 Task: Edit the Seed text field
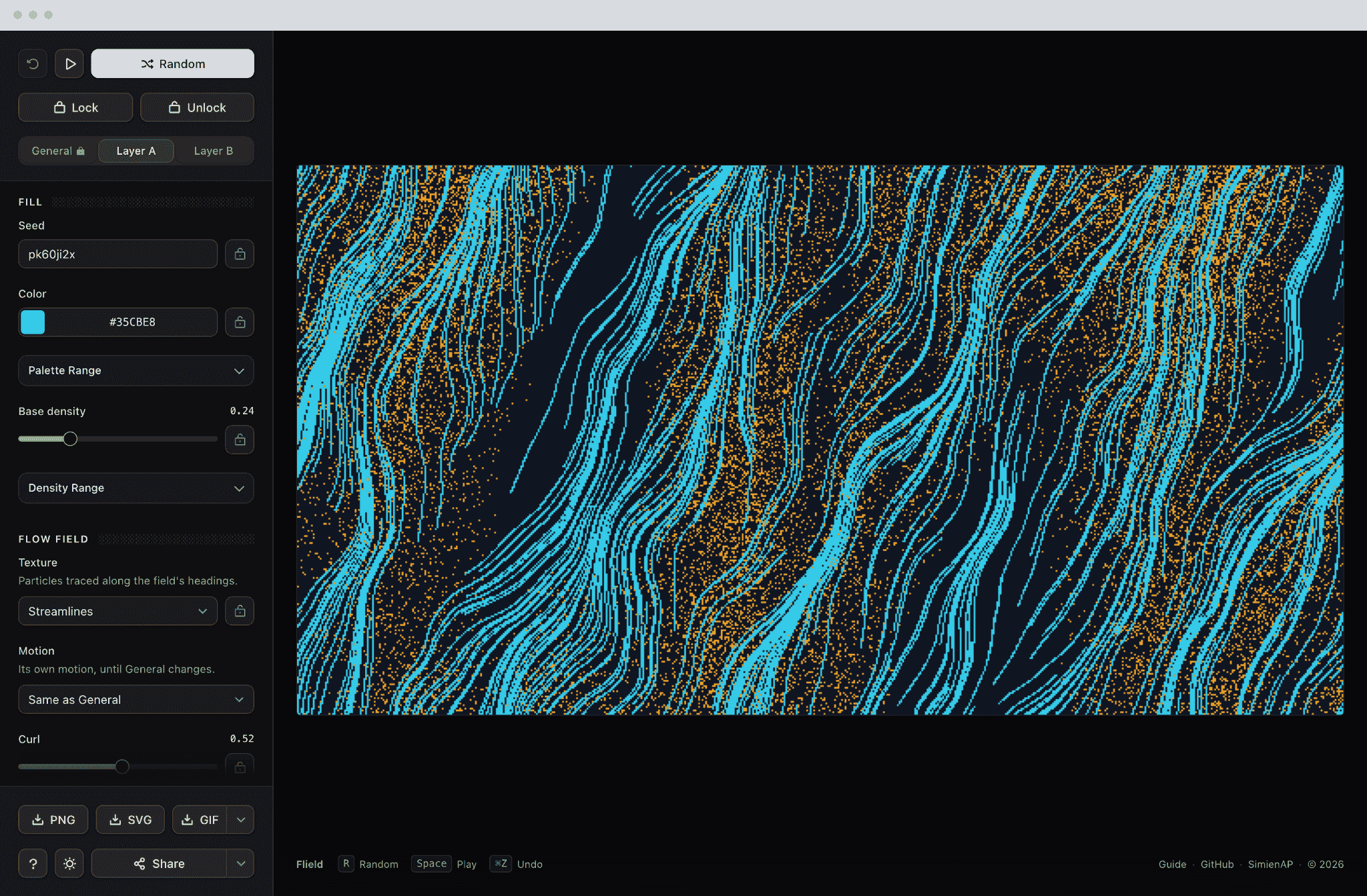117,254
